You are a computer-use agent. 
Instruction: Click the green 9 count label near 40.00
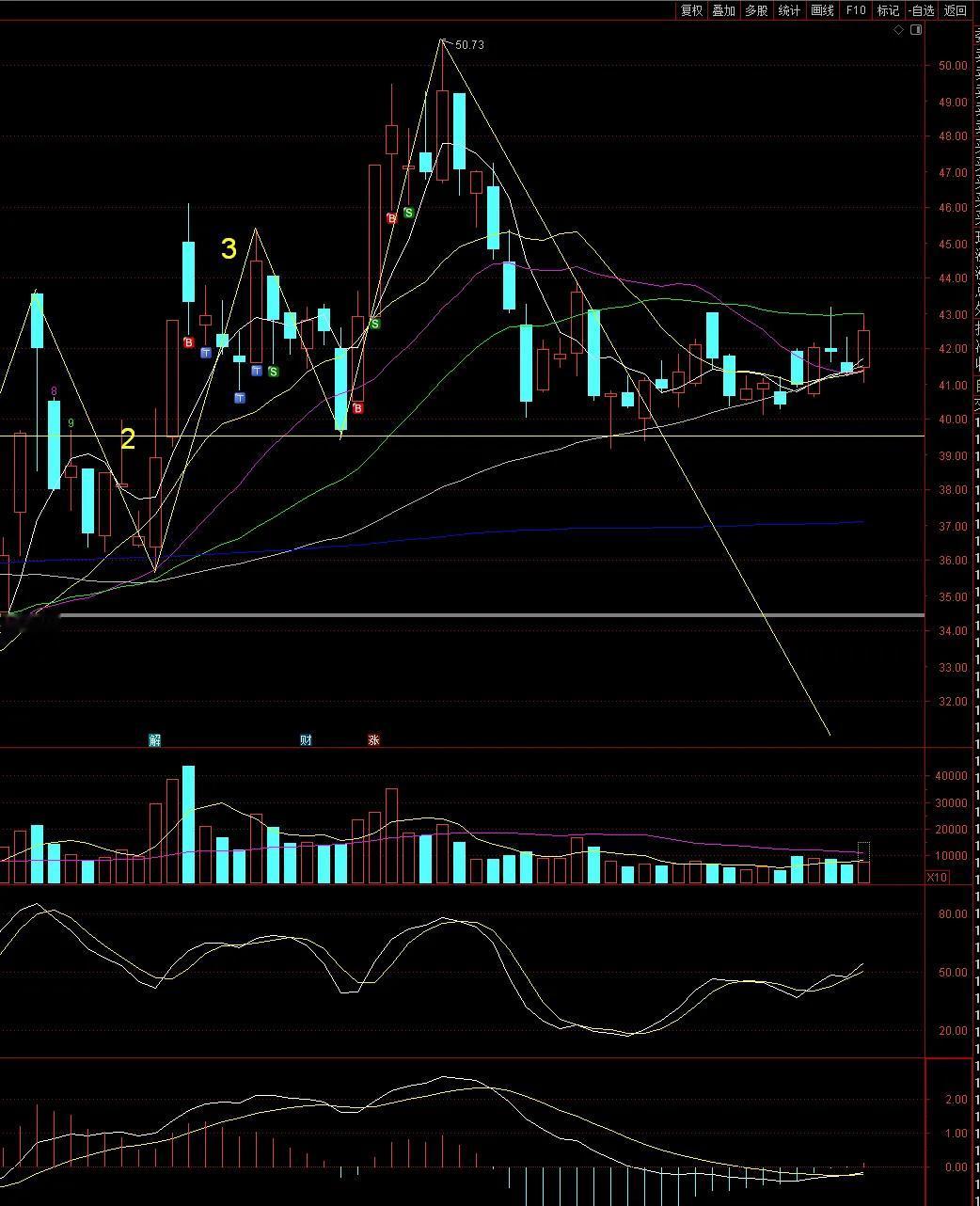coord(71,423)
